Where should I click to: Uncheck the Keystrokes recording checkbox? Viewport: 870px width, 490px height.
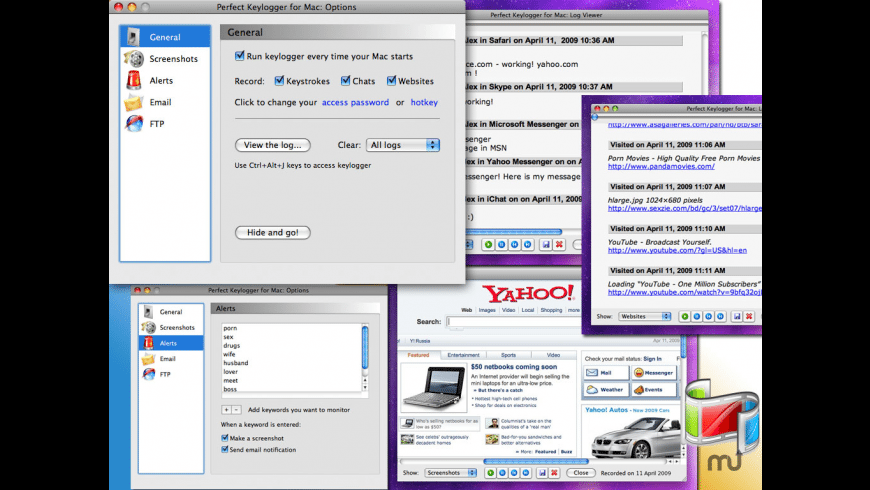[x=279, y=81]
